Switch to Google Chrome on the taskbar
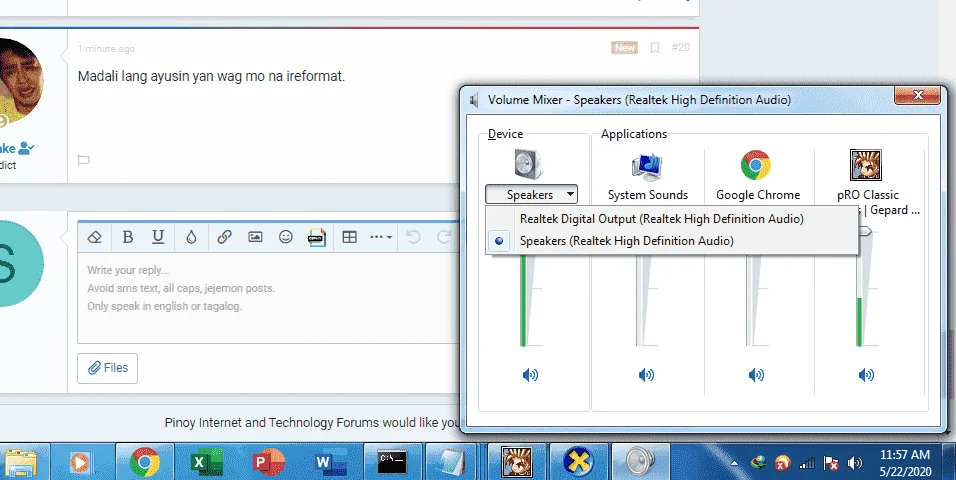Viewport: 956px width, 480px height. 145,462
